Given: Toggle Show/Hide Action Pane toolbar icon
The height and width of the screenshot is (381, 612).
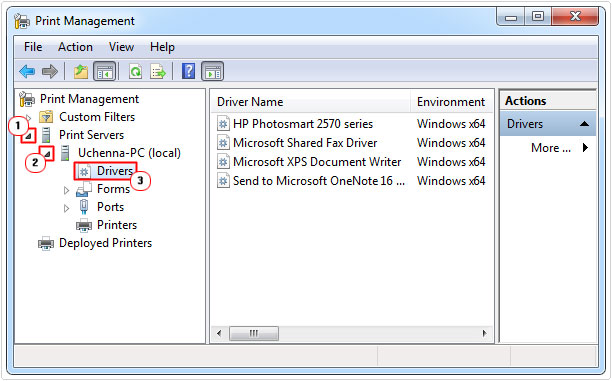Looking at the screenshot, I should 213,71.
